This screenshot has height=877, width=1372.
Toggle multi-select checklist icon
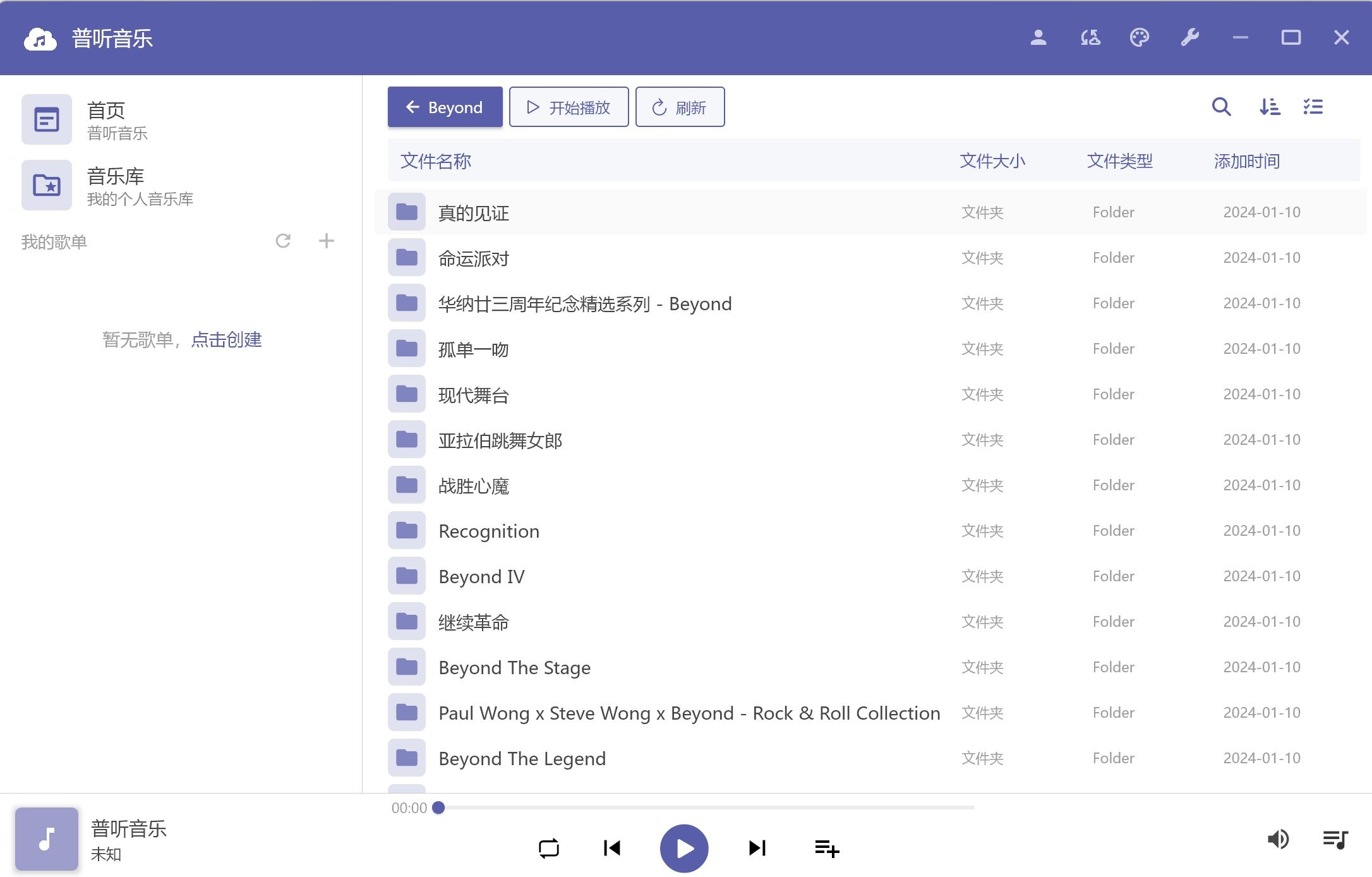click(x=1313, y=107)
